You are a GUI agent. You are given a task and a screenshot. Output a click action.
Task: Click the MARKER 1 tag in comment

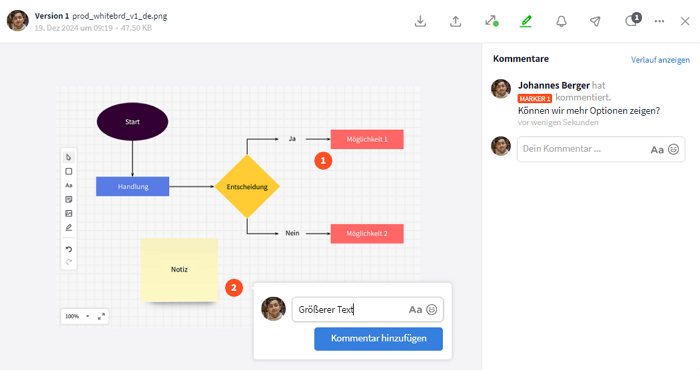(x=535, y=98)
